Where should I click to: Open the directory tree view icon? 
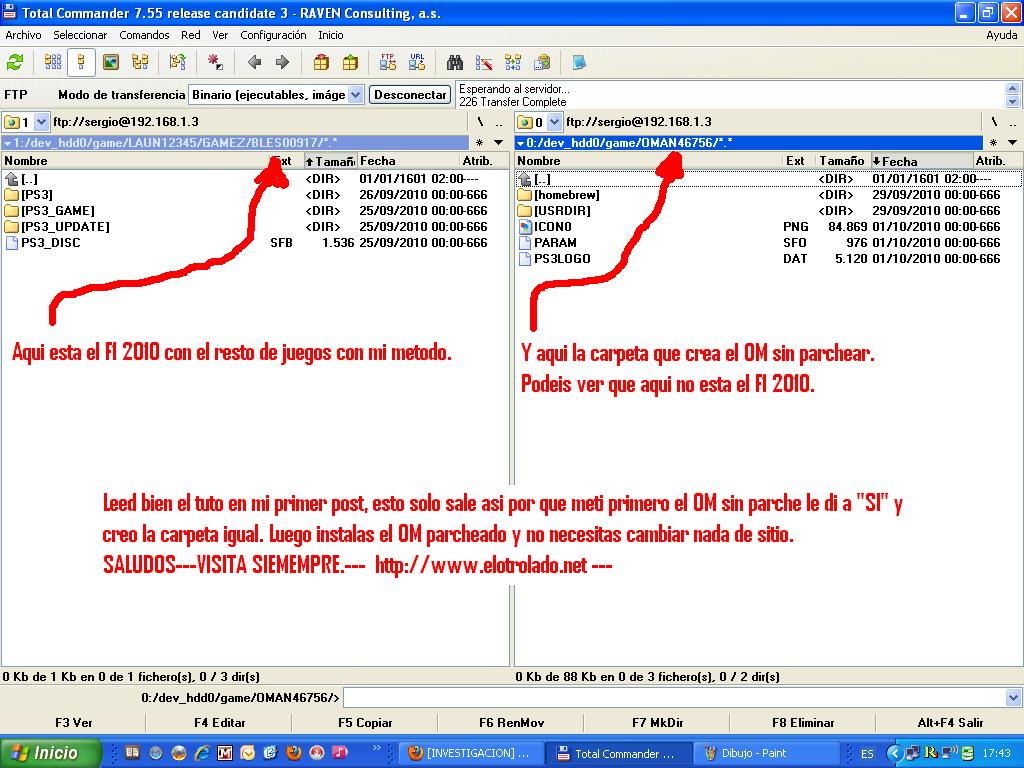140,63
